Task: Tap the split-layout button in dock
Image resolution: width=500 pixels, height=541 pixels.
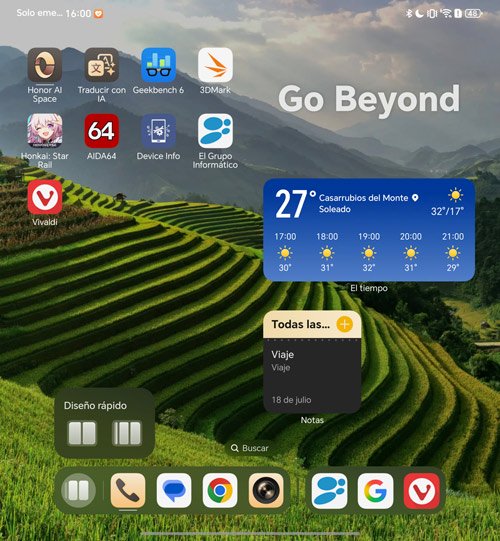Action: pyautogui.click(x=78, y=491)
